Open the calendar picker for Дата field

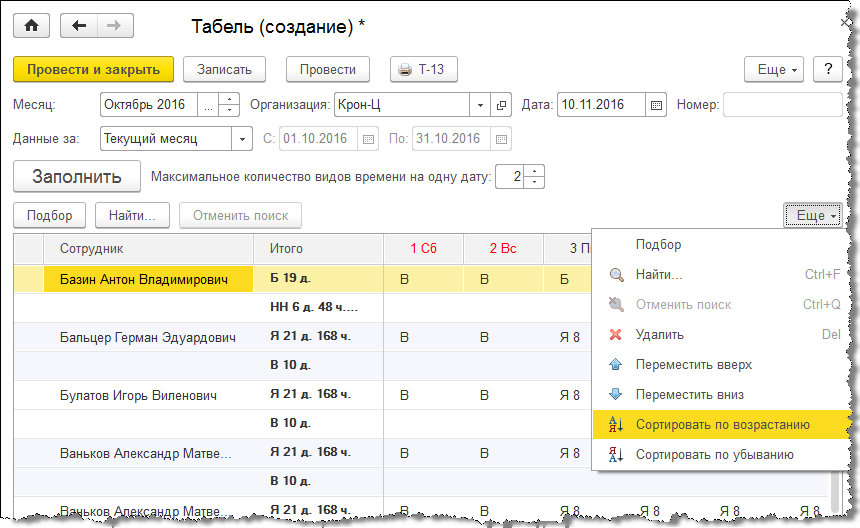tap(656, 104)
